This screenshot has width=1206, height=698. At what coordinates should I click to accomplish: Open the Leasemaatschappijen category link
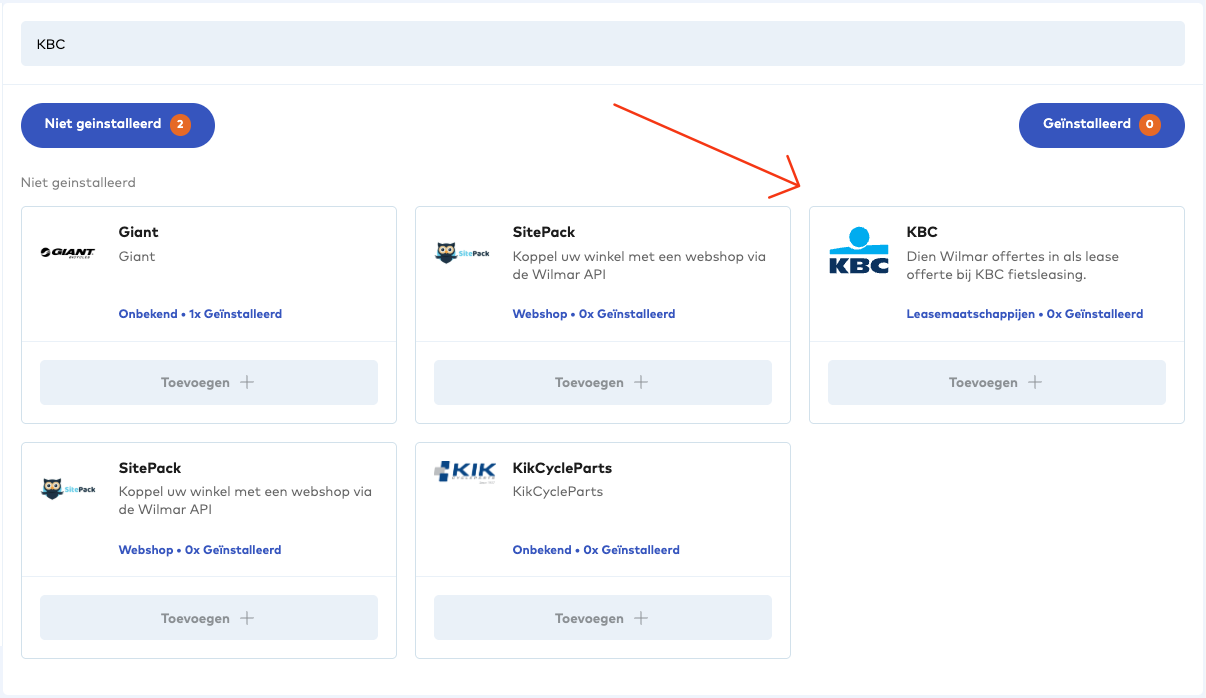point(970,314)
